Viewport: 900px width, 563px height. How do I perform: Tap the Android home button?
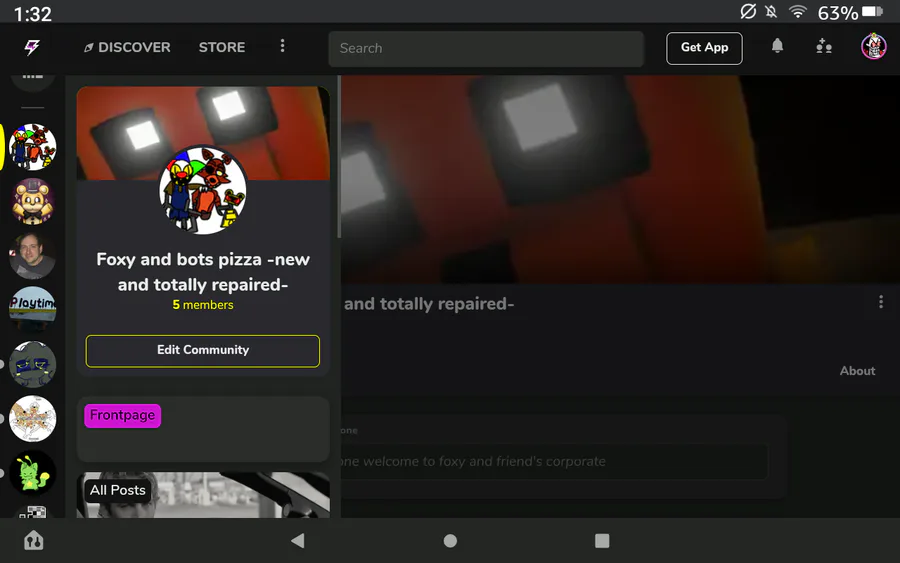450,541
